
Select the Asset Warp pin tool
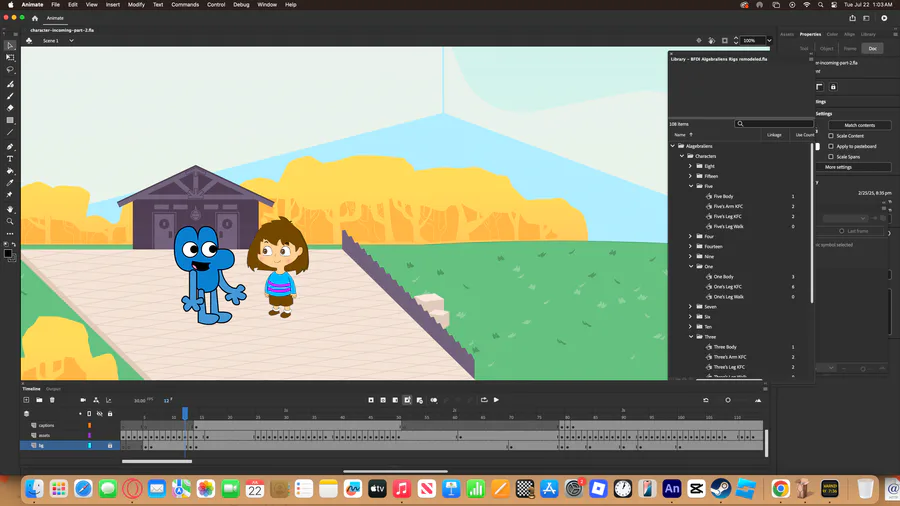coord(10,195)
